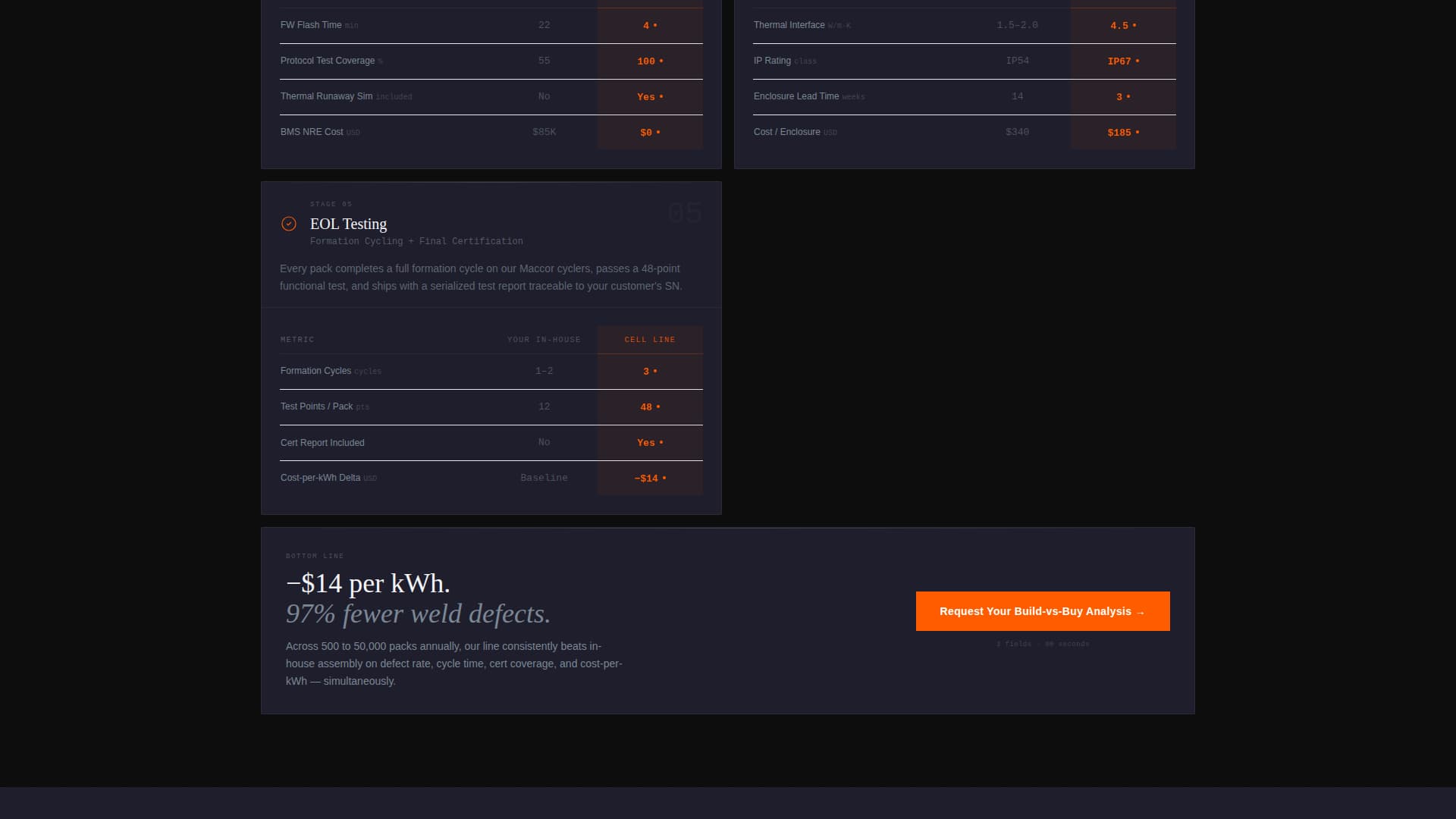Click the Request Your Build-vs-Buy Analysis button

pos(1043,611)
